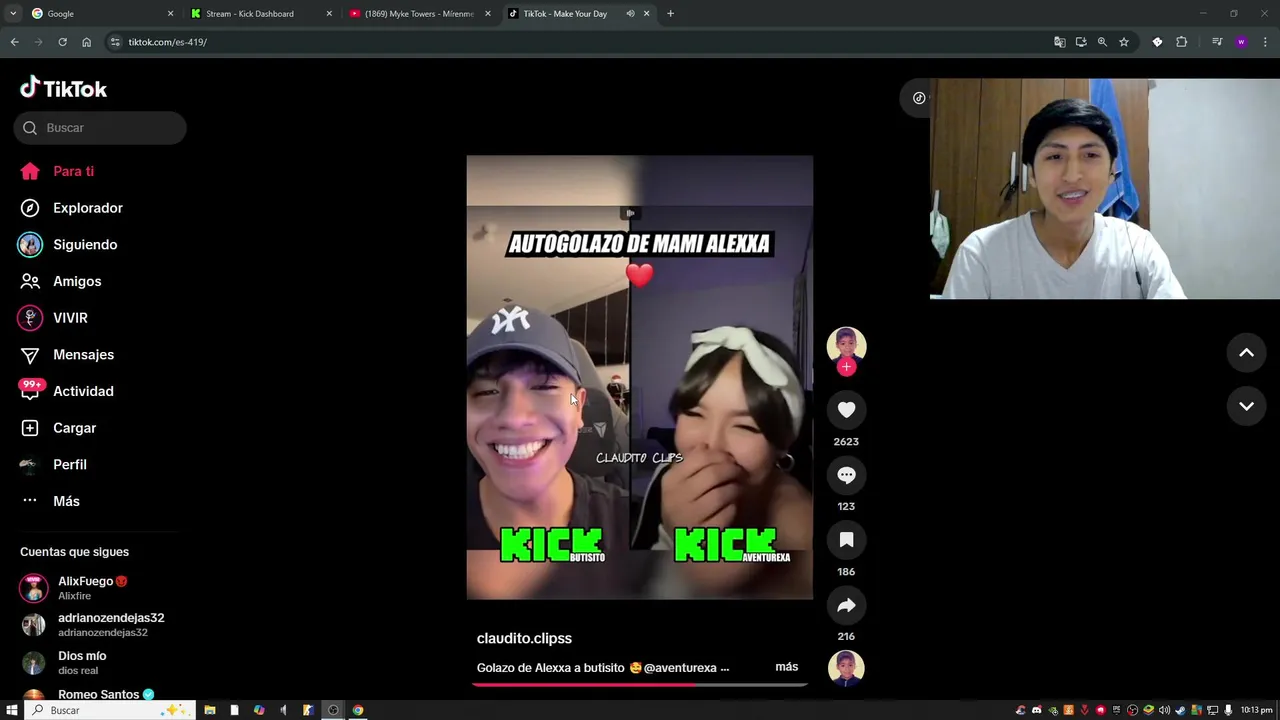This screenshot has width=1280, height=720.
Task: Open the Chrome extensions puzzle icon
Action: tap(1181, 42)
